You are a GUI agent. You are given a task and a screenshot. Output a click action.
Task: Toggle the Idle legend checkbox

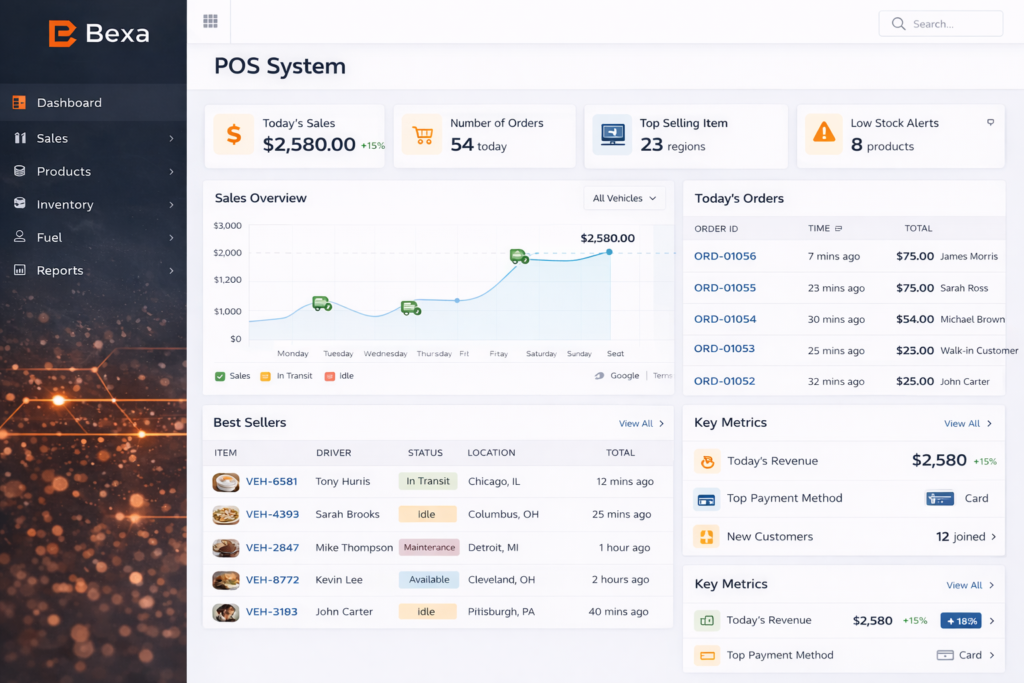330,377
